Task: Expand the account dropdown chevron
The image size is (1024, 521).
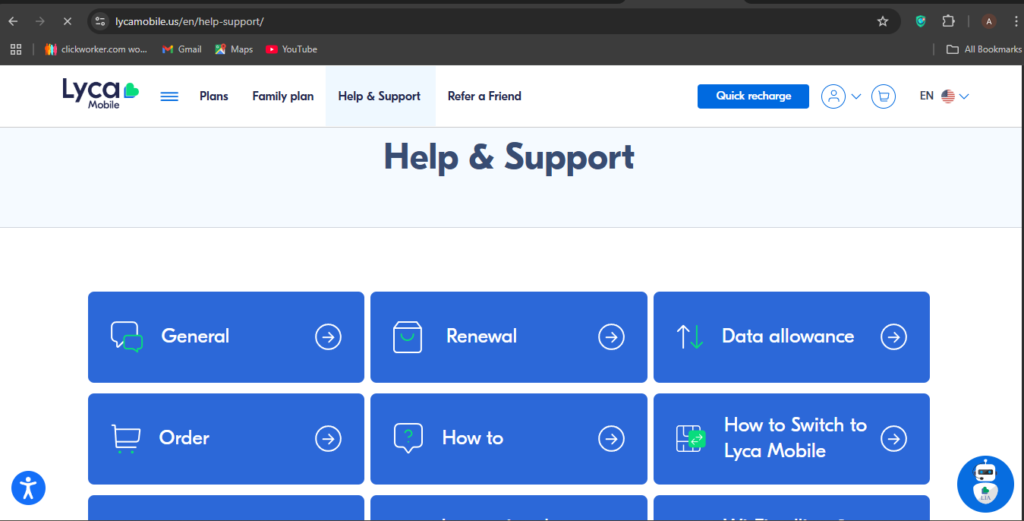Action: (x=856, y=97)
